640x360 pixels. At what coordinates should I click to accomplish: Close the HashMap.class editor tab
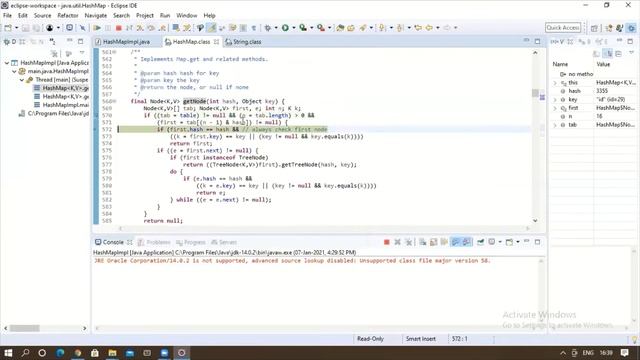click(x=216, y=42)
